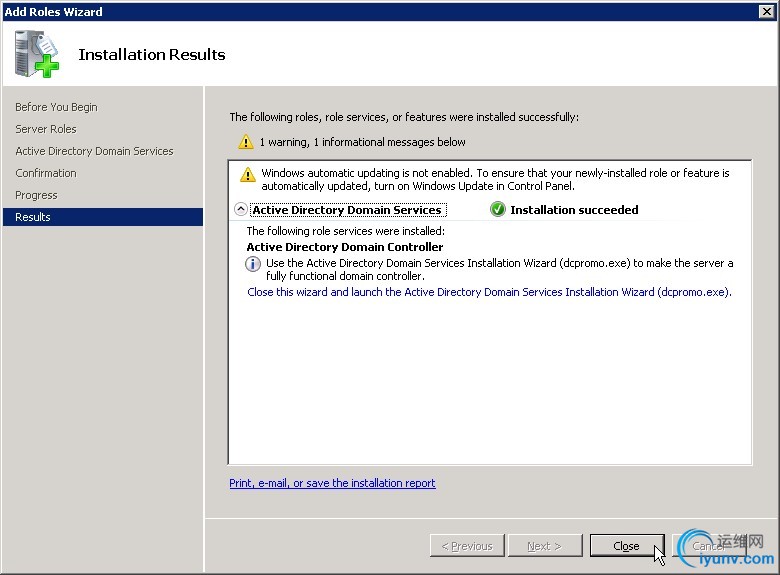Click the green Installation succeeded checkmark icon
The image size is (780, 575).
click(x=497, y=209)
